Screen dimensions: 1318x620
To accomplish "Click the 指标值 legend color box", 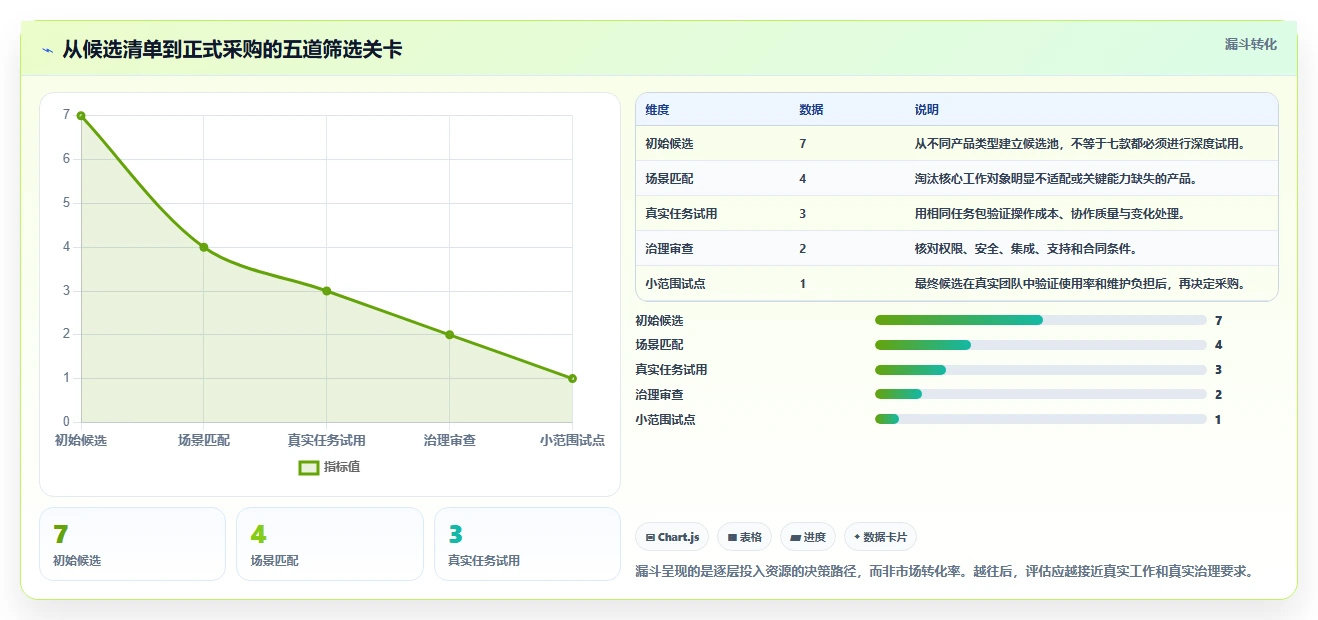I will [x=309, y=467].
